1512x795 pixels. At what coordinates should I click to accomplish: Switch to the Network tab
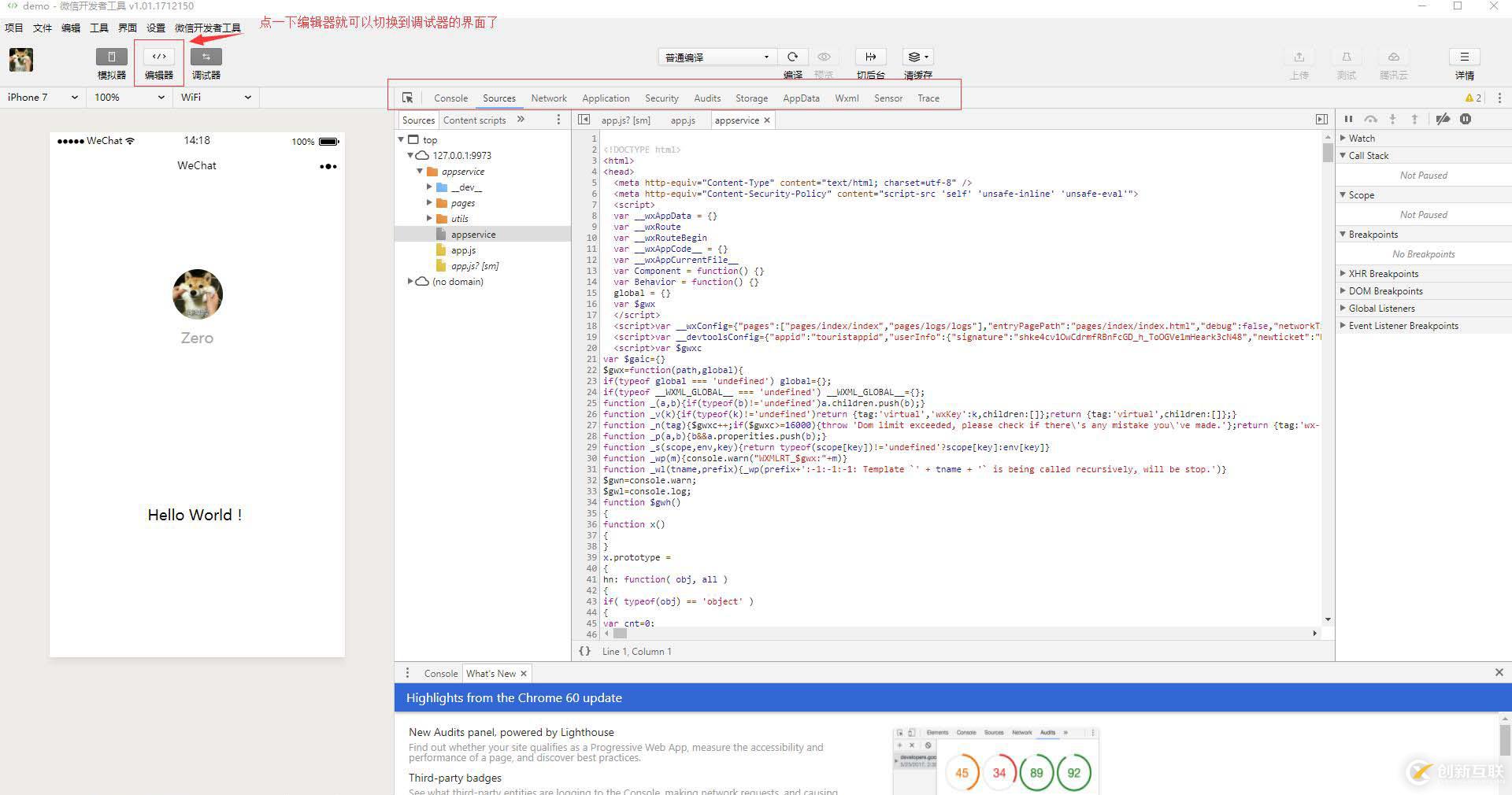(x=549, y=98)
